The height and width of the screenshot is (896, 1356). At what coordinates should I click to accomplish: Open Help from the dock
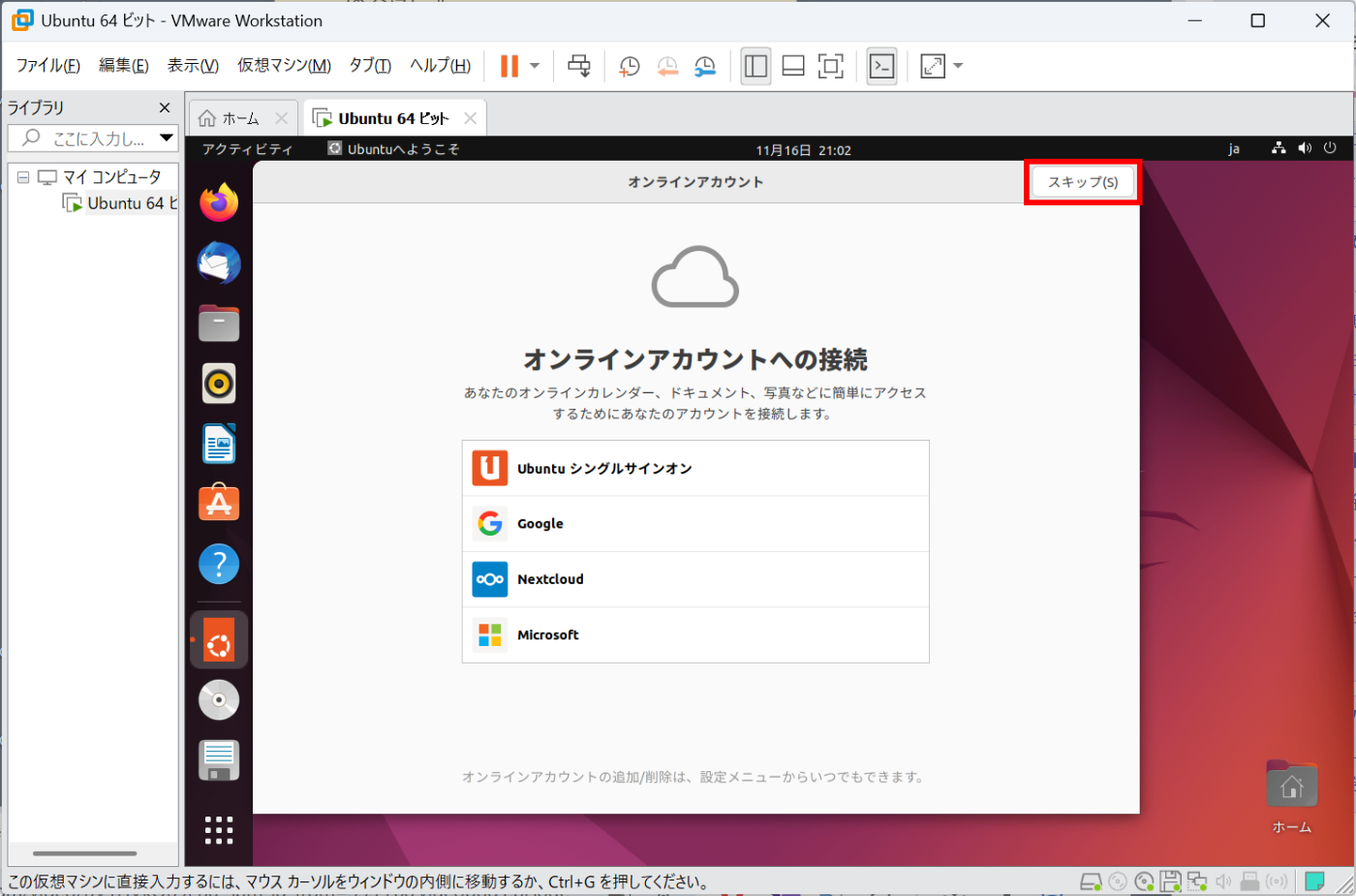pos(219,564)
